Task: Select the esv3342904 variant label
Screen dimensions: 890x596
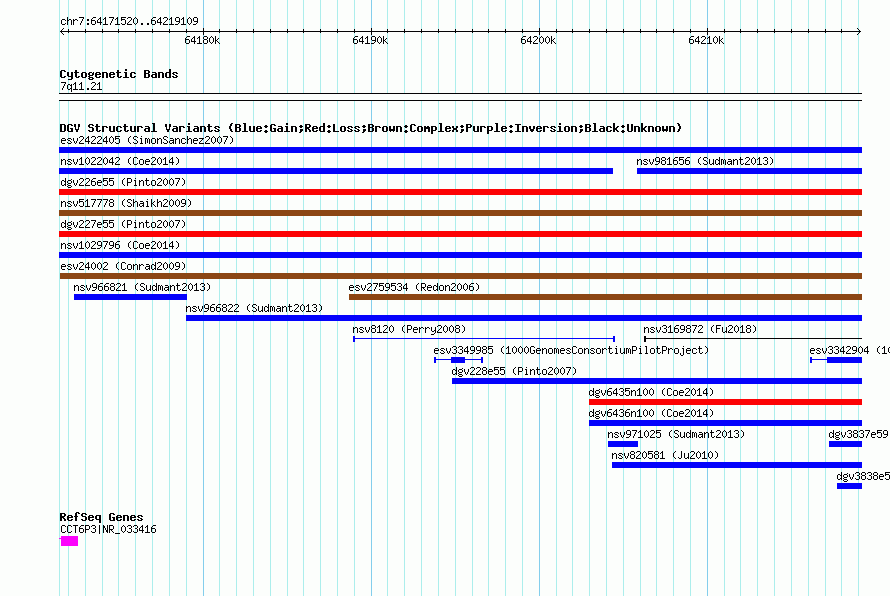Action: pos(849,350)
